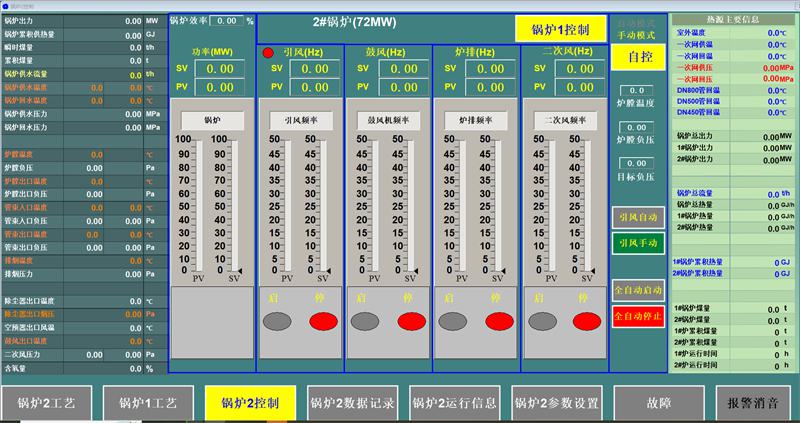Hit the gray start oval under 炉排
The height and width of the screenshot is (423, 800).
pos(452,321)
